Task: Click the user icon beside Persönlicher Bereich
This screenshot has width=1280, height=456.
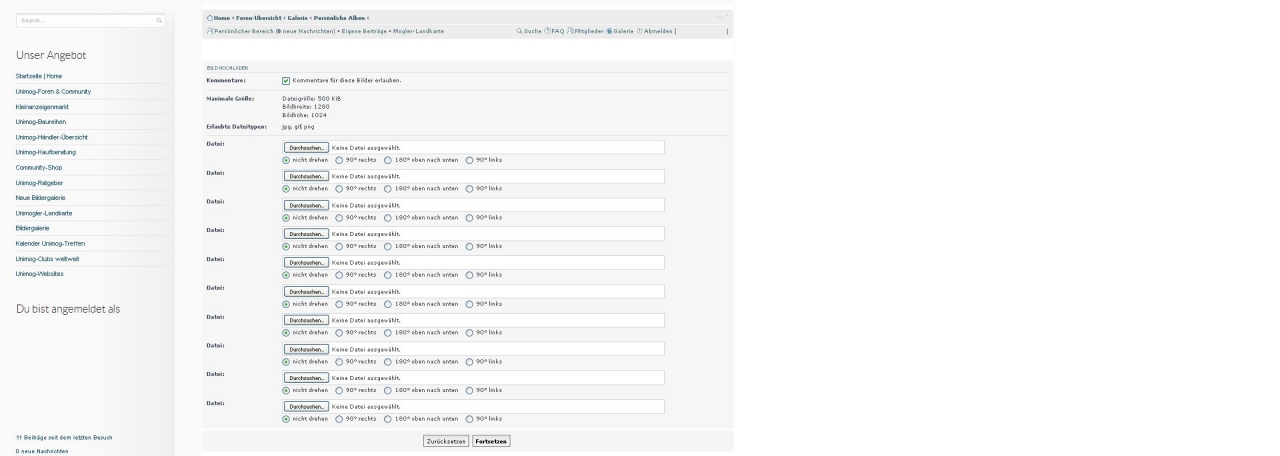Action: click(208, 31)
